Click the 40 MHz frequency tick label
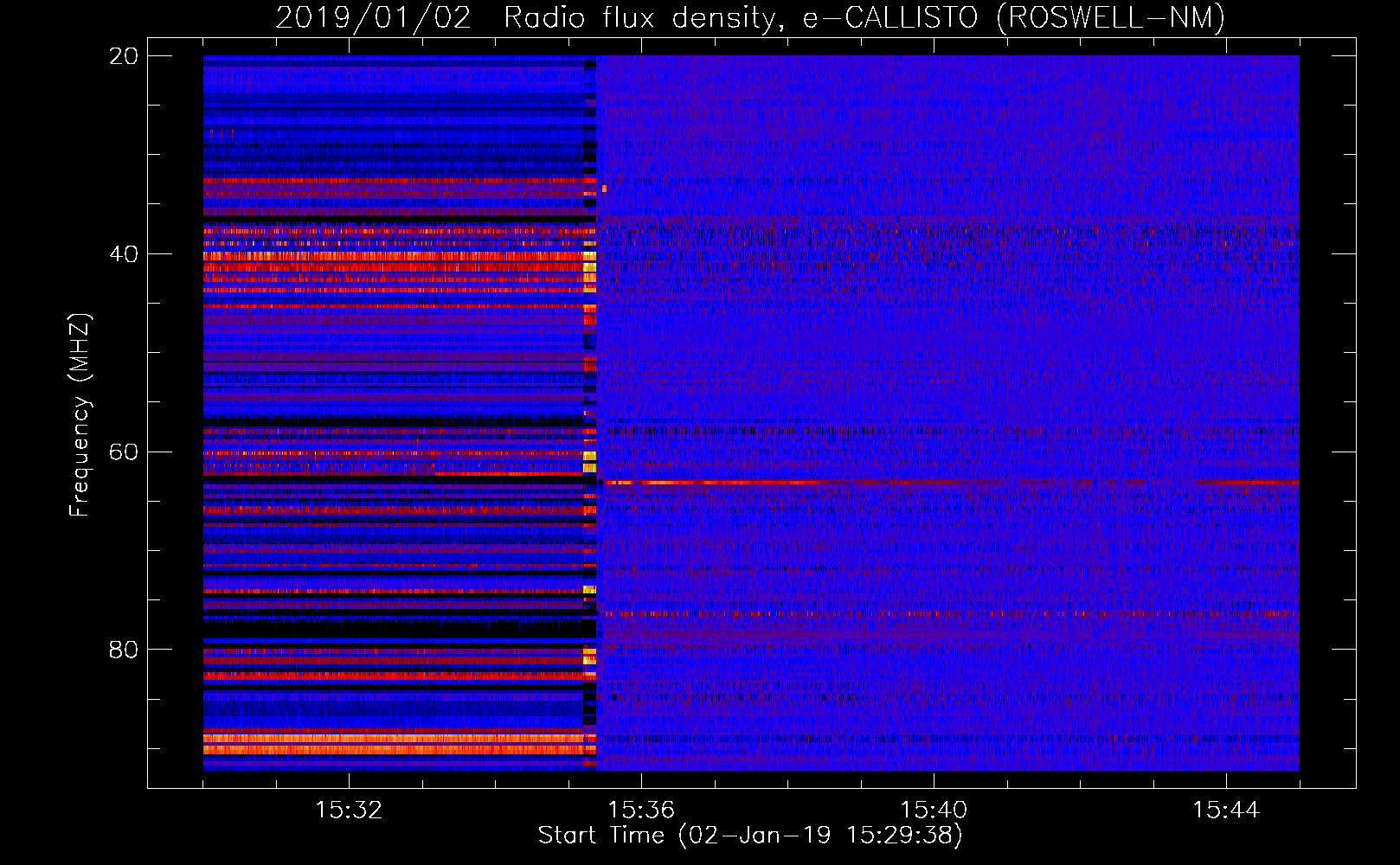This screenshot has width=1400, height=865. 123,254
